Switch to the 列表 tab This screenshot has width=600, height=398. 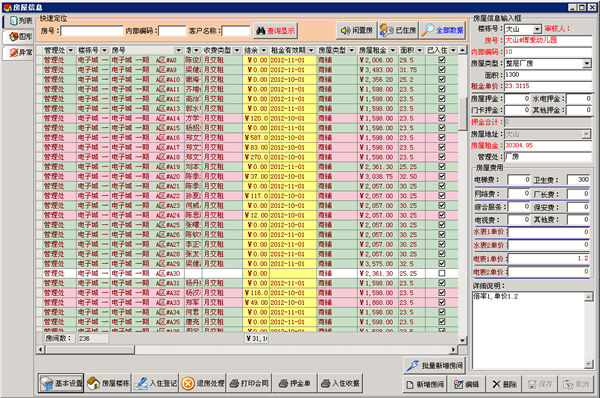pos(19,21)
